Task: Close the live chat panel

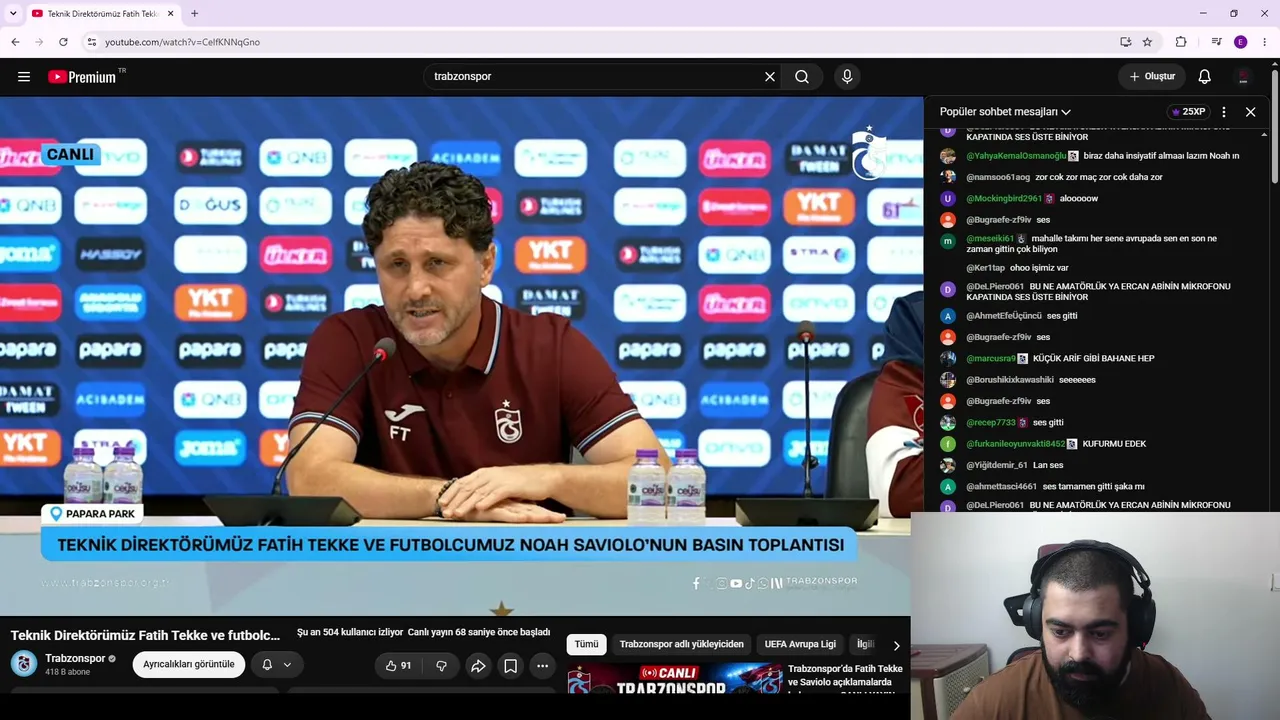Action: [x=1250, y=112]
